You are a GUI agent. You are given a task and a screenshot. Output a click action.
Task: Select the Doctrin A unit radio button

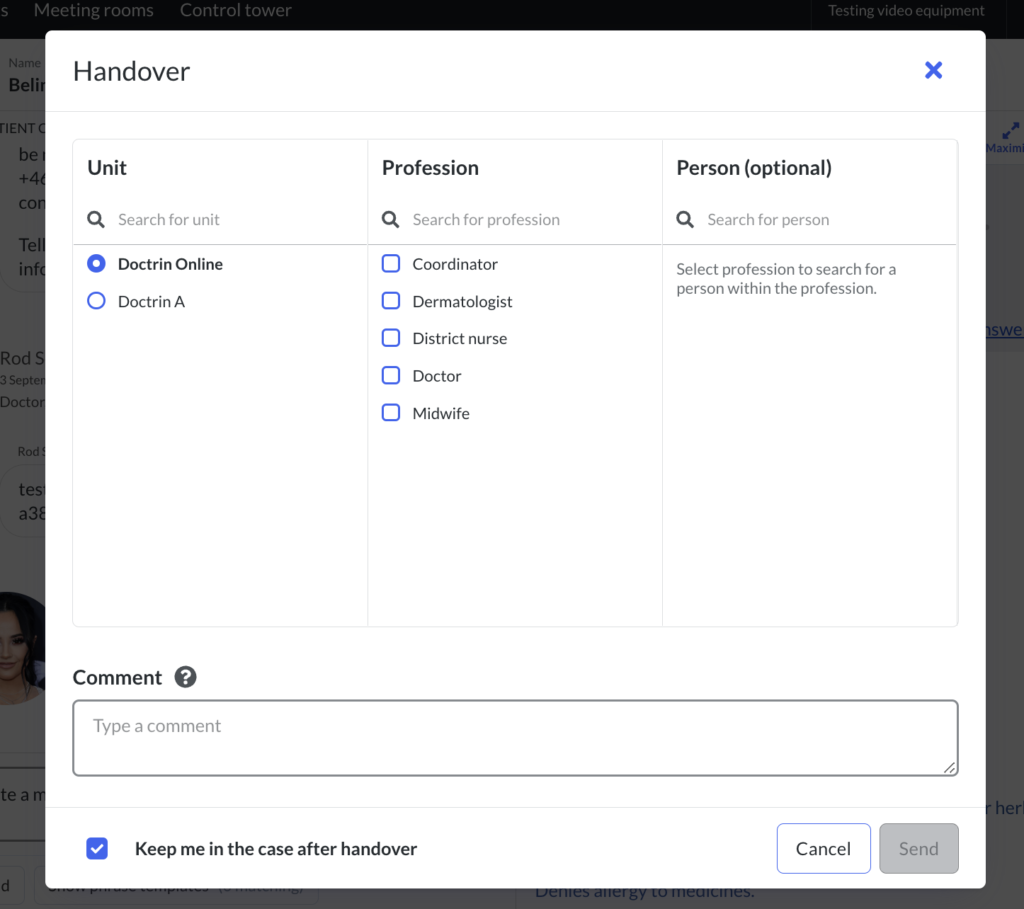[96, 301]
